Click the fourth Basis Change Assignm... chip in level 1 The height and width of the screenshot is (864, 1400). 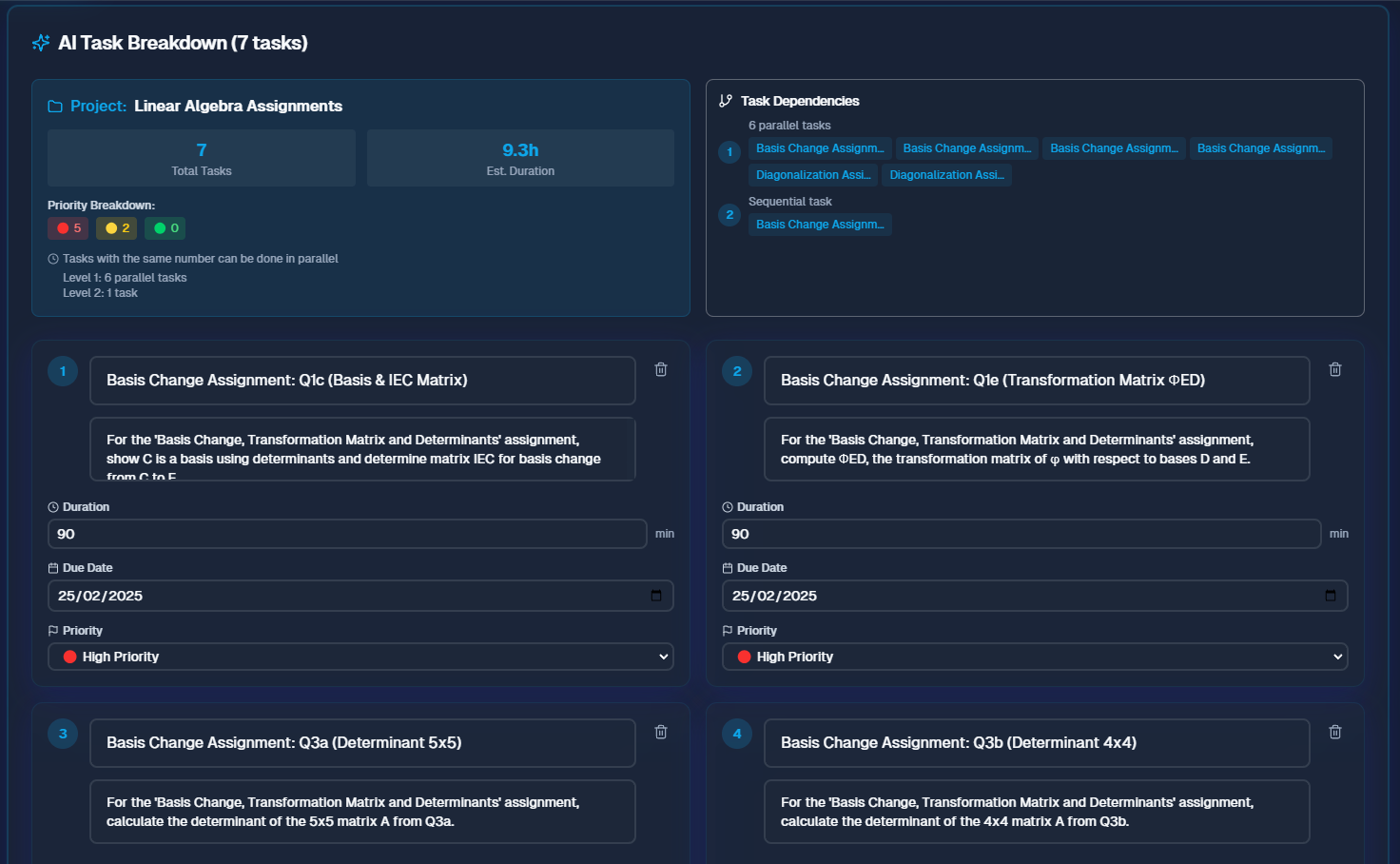1261,148
